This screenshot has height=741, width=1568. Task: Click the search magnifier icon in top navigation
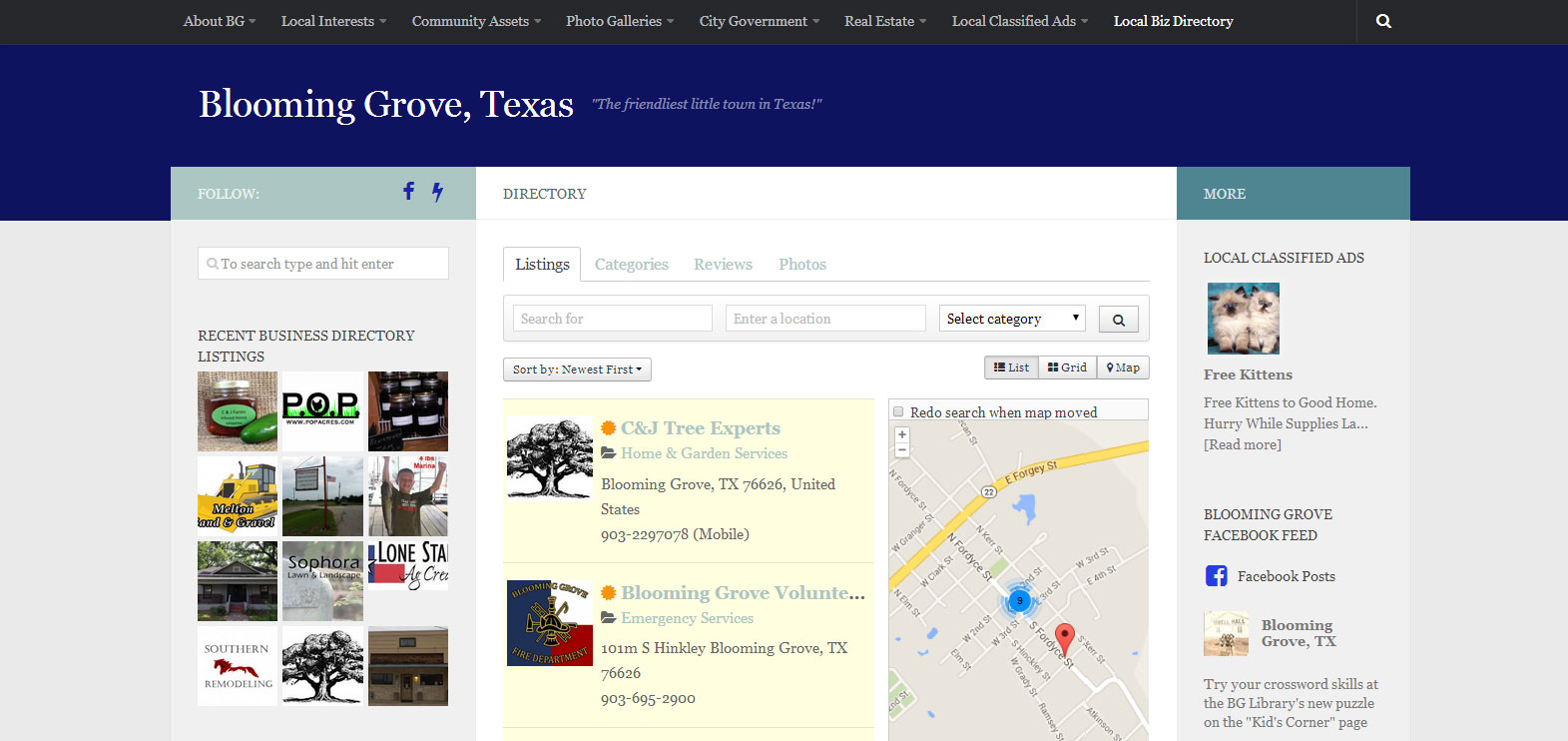click(1383, 21)
